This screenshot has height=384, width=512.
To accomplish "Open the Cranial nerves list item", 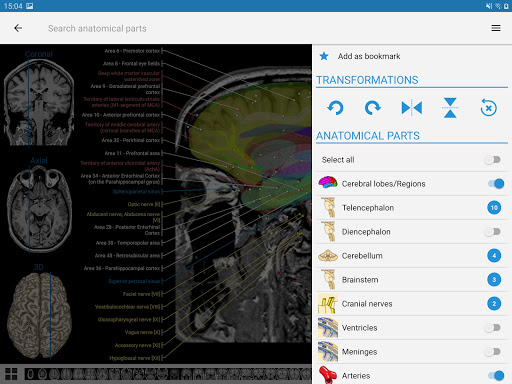I will click(412, 304).
